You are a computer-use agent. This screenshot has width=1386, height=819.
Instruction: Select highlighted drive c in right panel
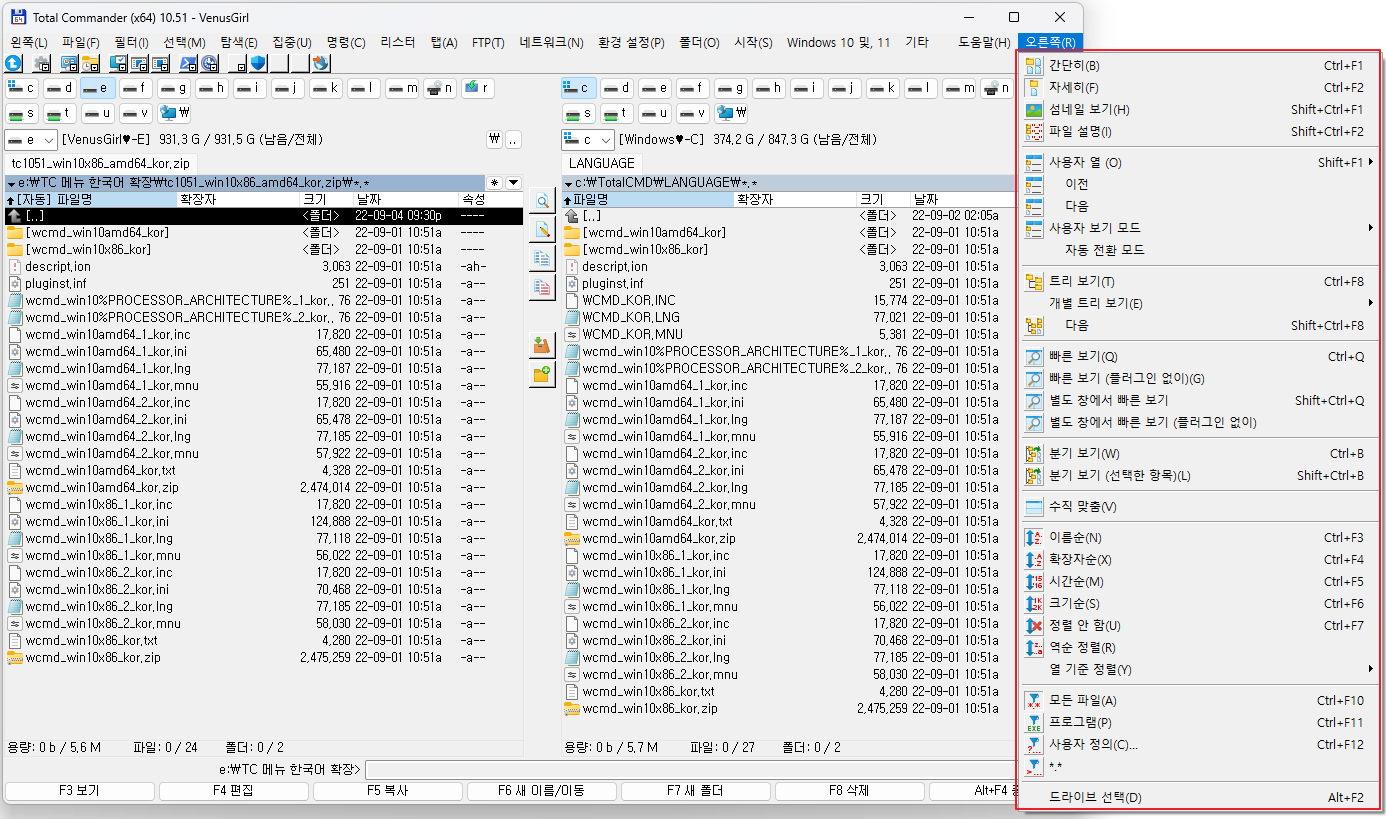(x=578, y=88)
